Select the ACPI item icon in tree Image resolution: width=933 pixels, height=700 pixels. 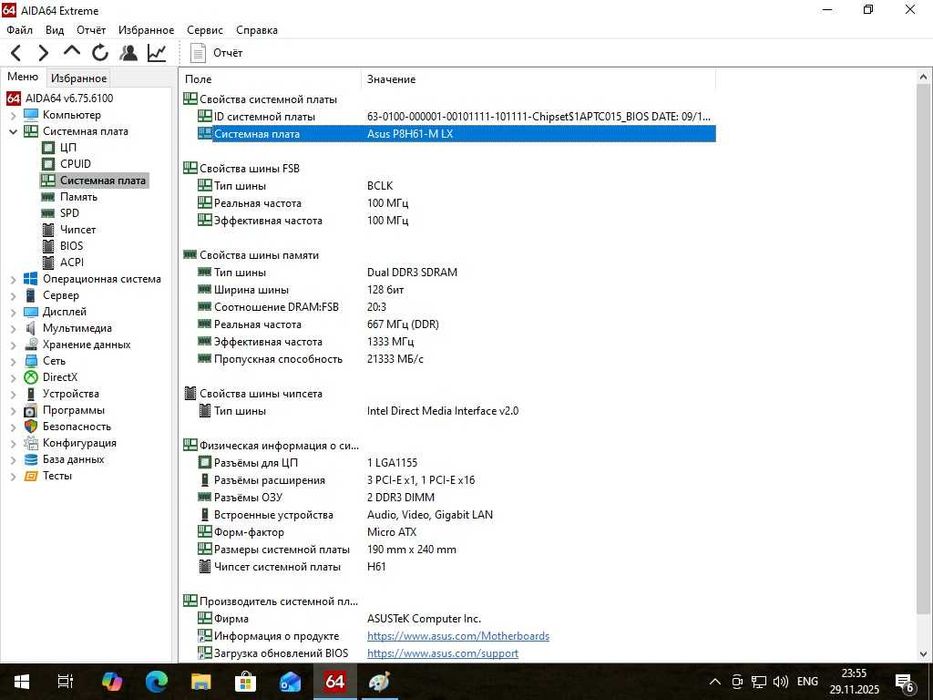pos(48,262)
